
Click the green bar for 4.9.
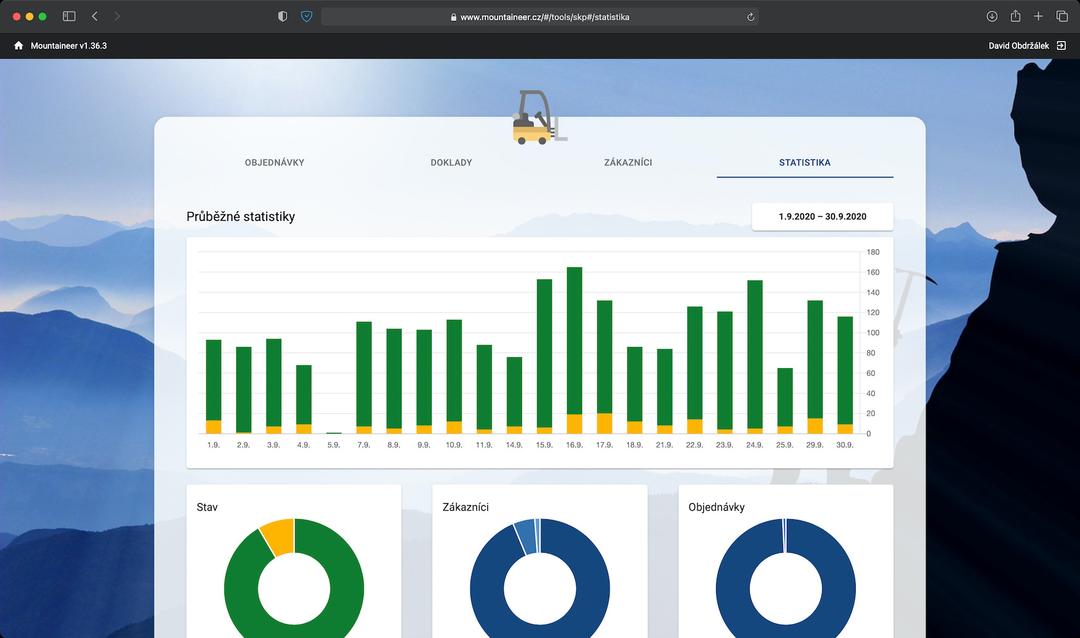304,395
